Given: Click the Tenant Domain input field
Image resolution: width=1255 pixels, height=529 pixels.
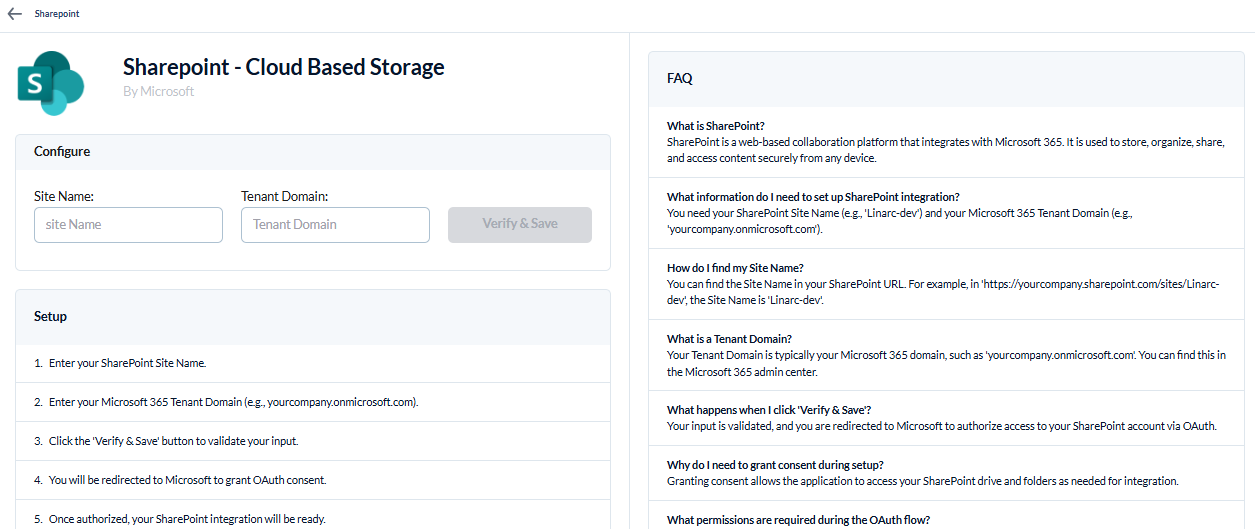Looking at the screenshot, I should tap(335, 225).
